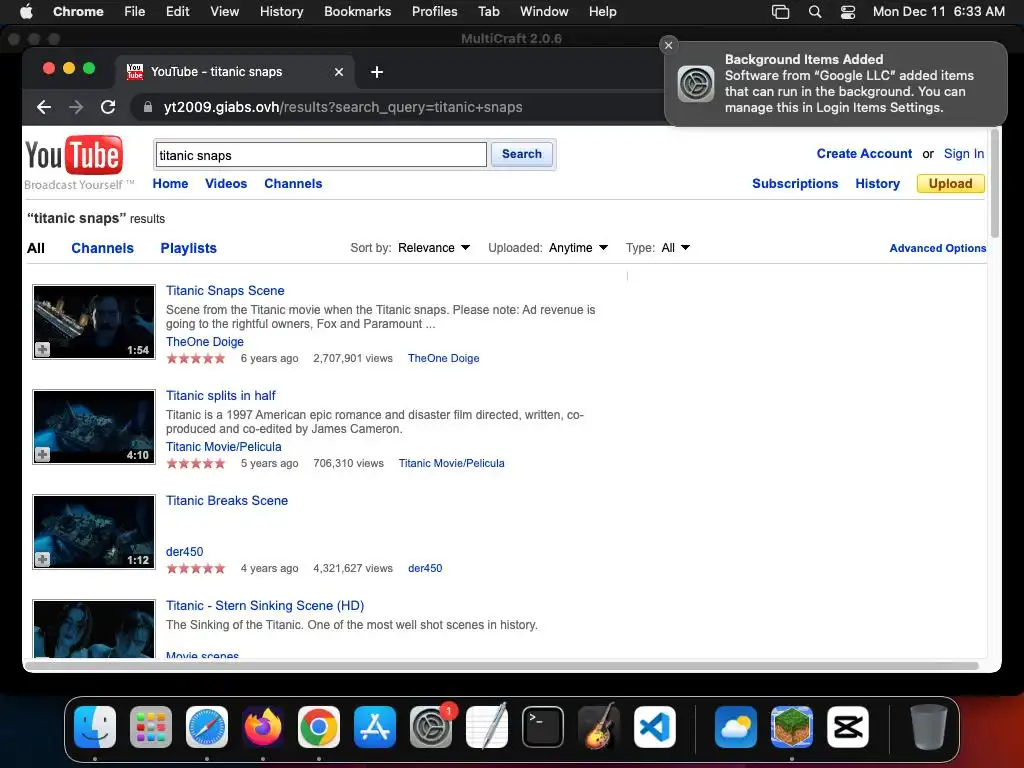Click the YouTube logo
Screen dimensions: 1024x768
74,155
